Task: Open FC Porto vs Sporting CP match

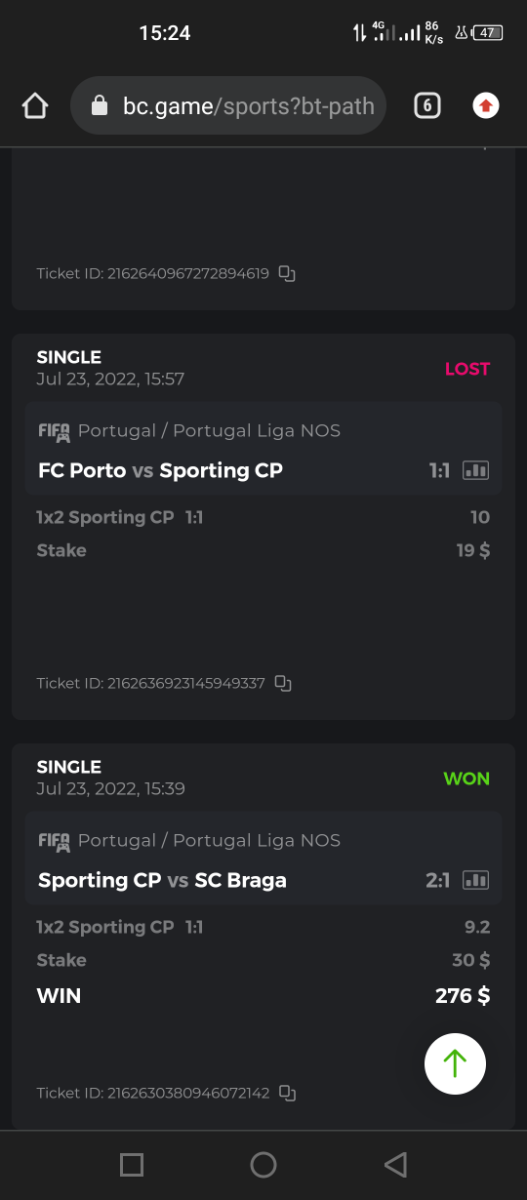Action: 160,470
